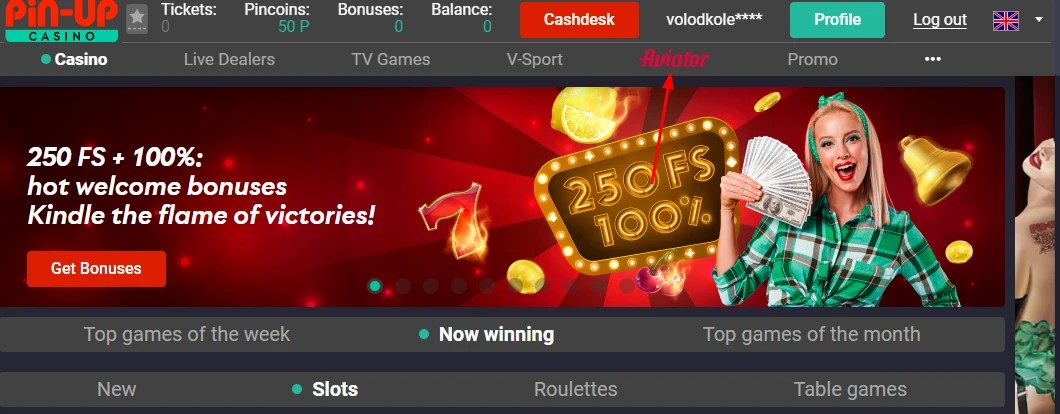This screenshot has width=1060, height=414.
Task: Select the second banner carousel dot
Action: [403, 285]
